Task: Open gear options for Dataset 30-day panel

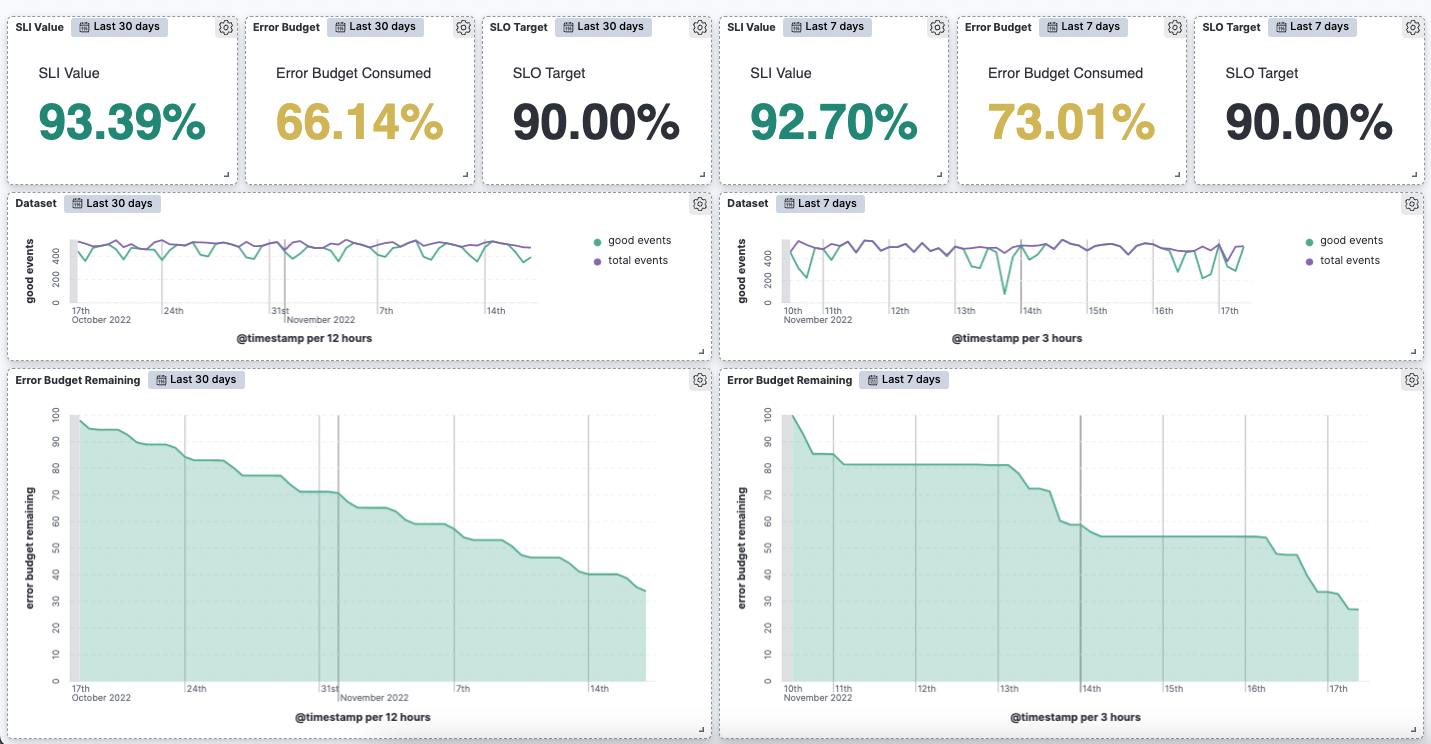Action: pyautogui.click(x=700, y=204)
